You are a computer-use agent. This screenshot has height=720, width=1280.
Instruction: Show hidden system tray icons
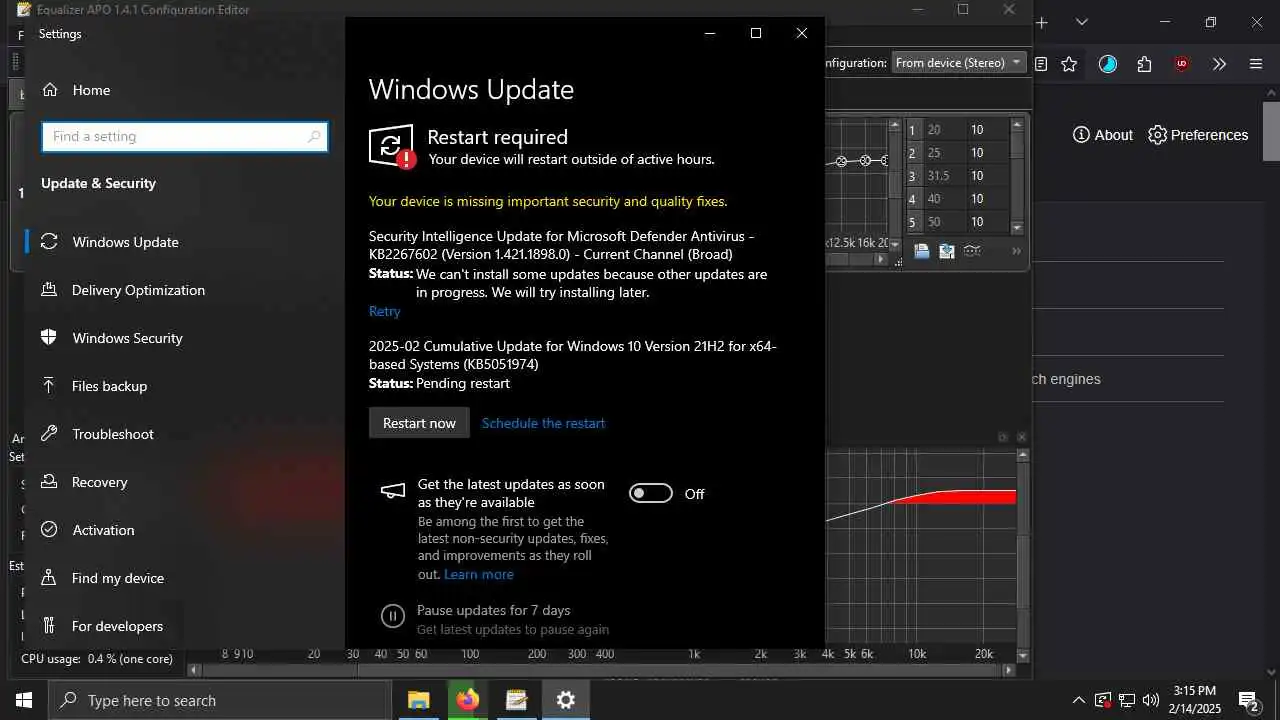tap(1078, 700)
